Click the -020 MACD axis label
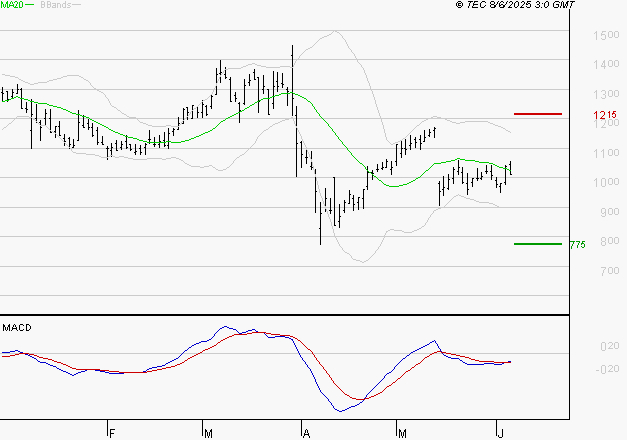 pyautogui.click(x=607, y=369)
